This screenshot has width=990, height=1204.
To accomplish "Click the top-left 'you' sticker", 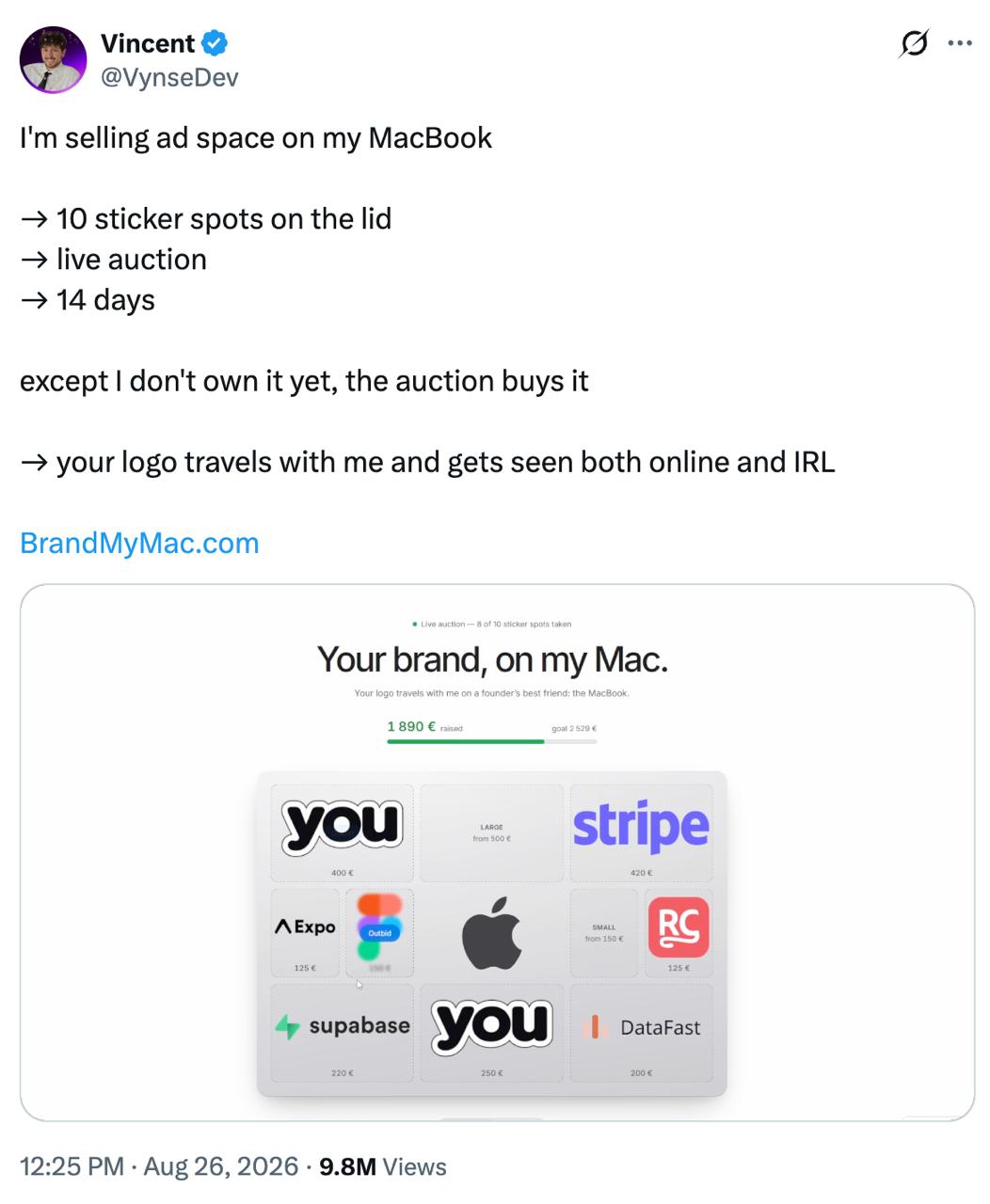I will pos(343,827).
